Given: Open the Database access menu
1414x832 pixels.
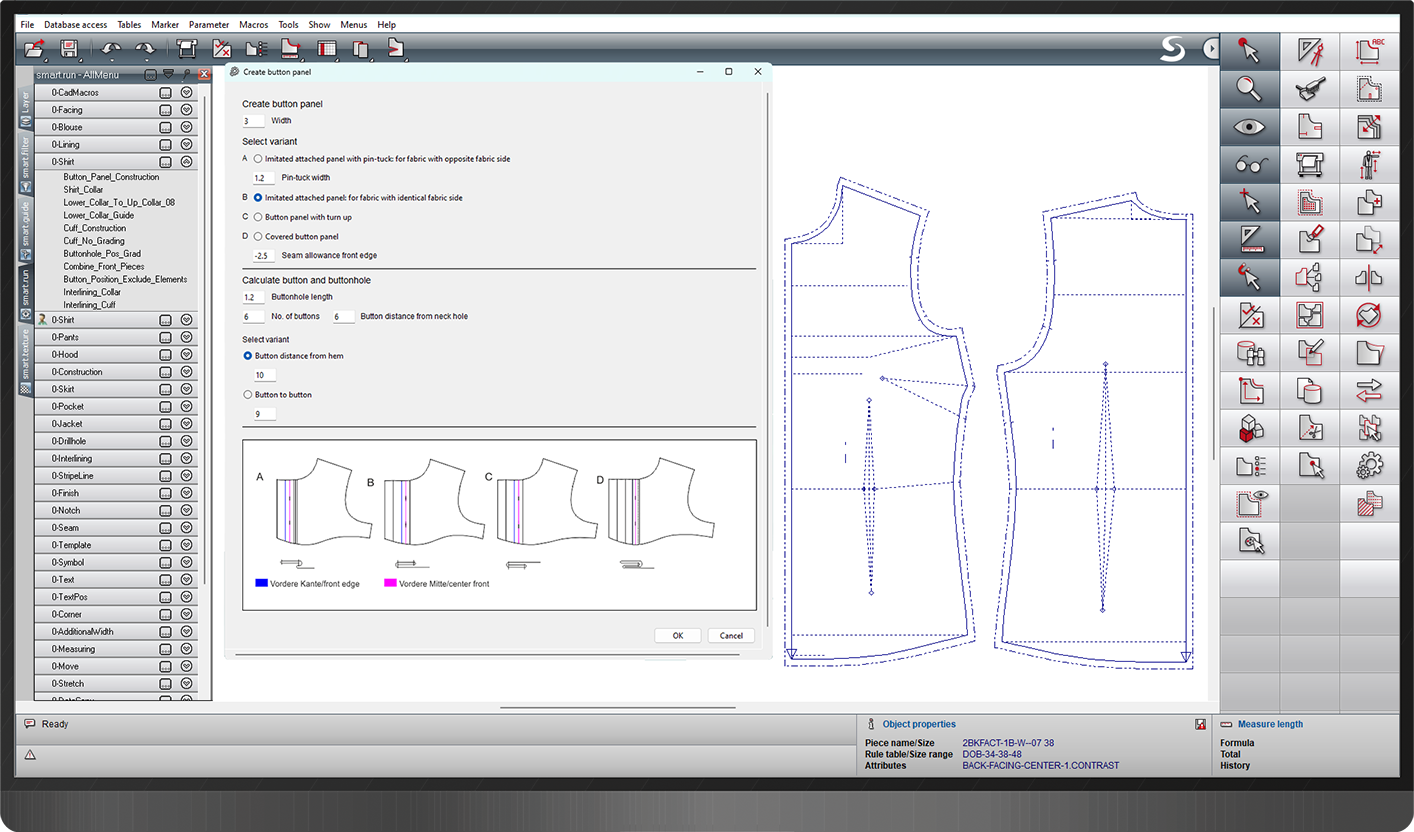Looking at the screenshot, I should pyautogui.click(x=75, y=24).
